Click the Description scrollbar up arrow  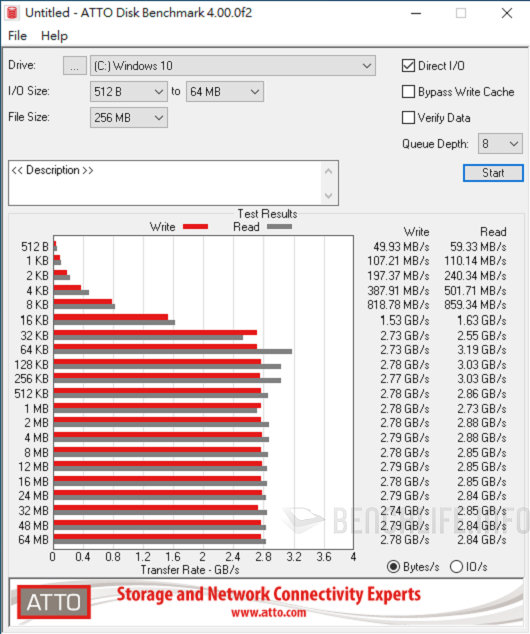point(329,171)
